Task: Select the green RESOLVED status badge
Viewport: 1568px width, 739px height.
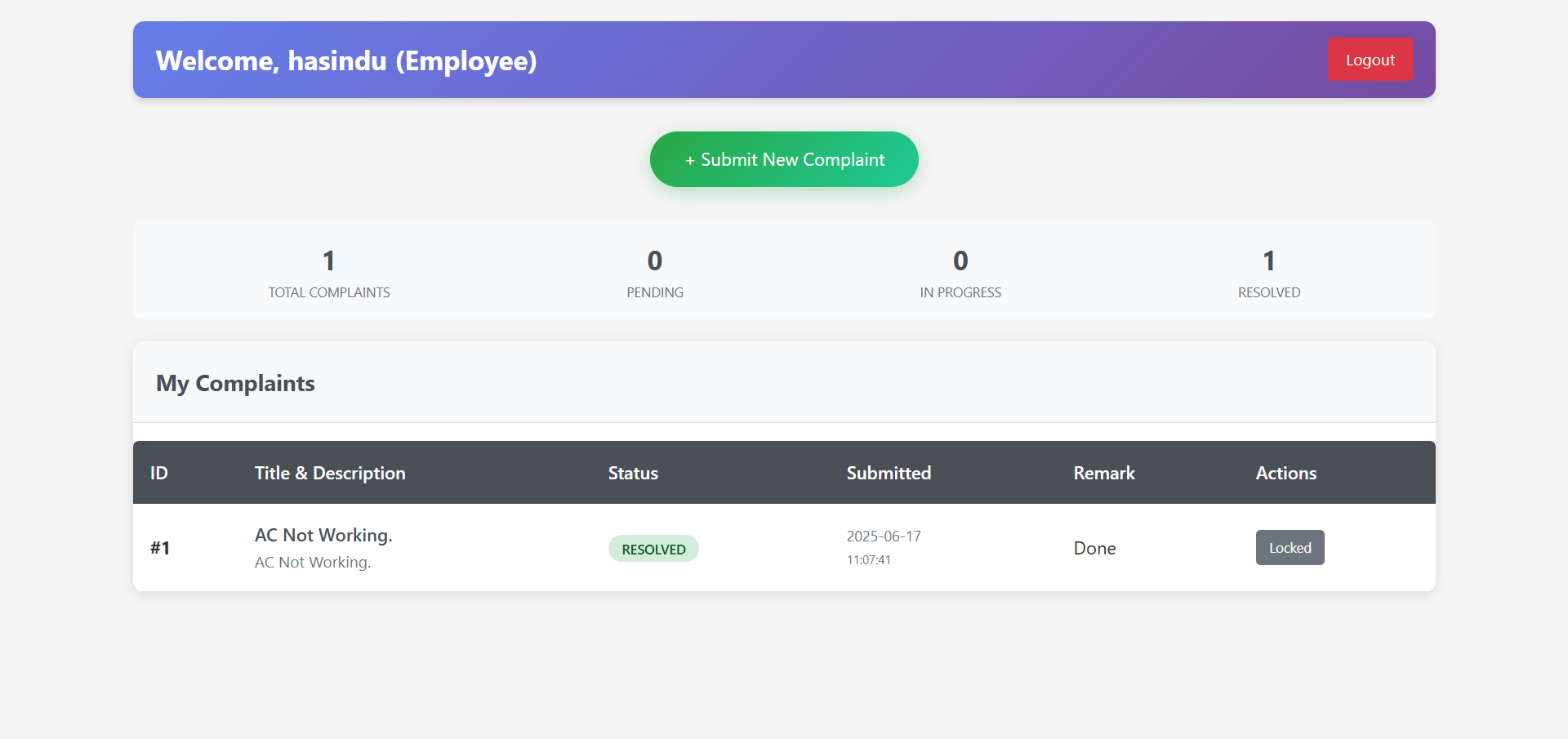Action: 653,549
